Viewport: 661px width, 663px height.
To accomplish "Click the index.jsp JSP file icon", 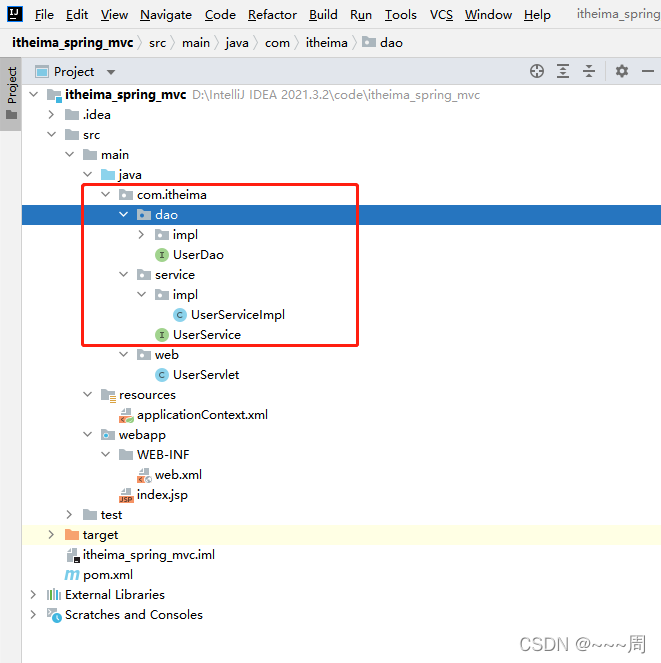I will pos(126,495).
